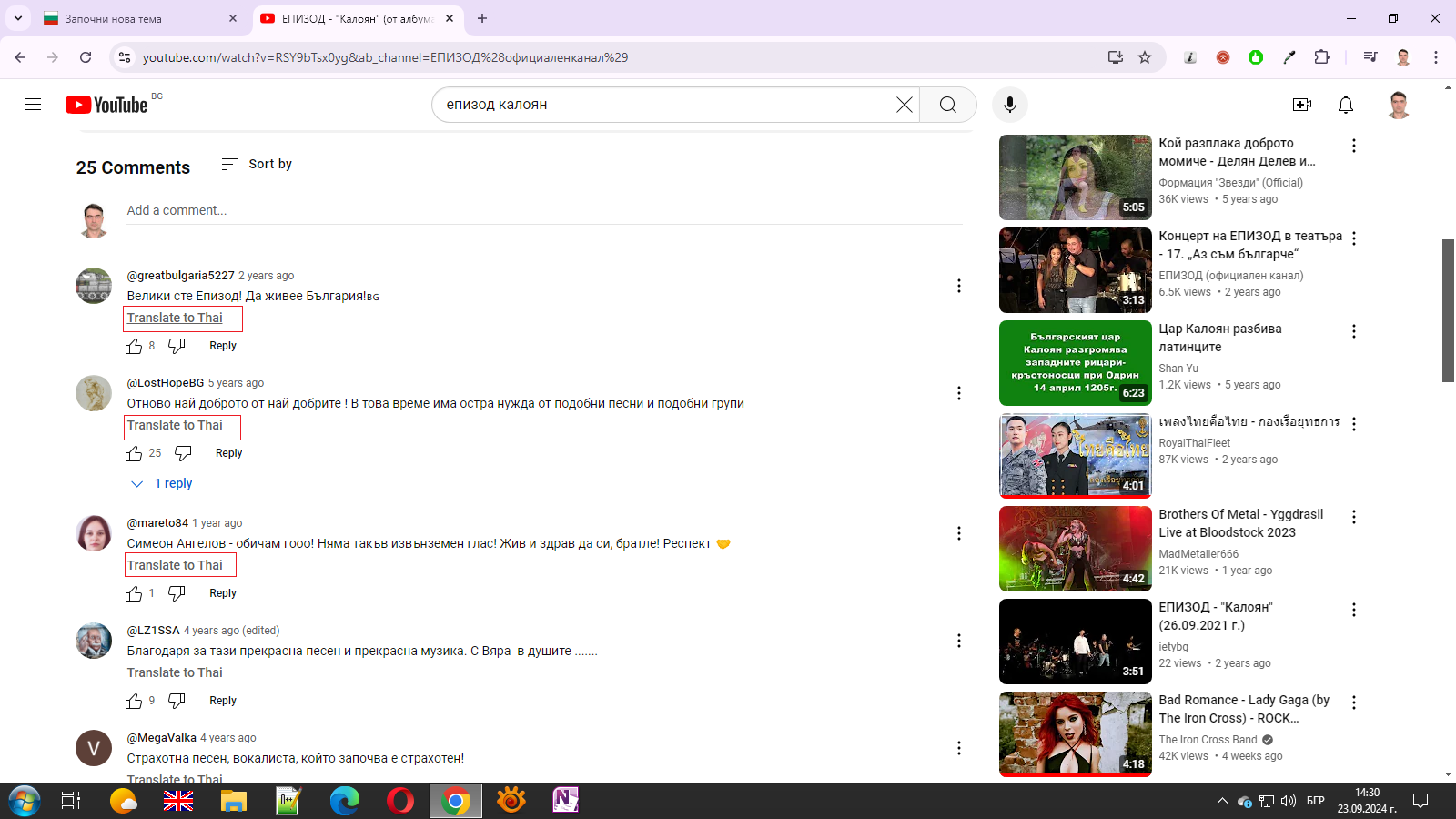The image size is (1456, 819).
Task: Click the browser address bar URL
Action: pyautogui.click(x=385, y=57)
